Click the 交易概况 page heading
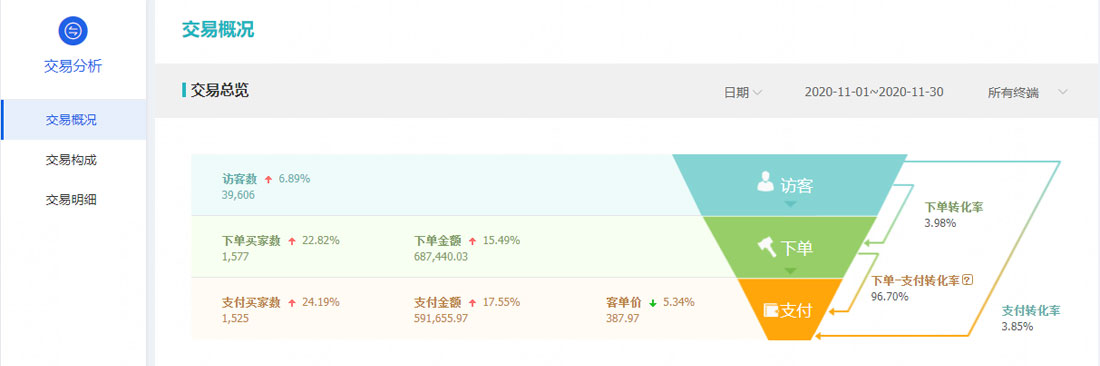This screenshot has width=1100, height=366. (218, 30)
